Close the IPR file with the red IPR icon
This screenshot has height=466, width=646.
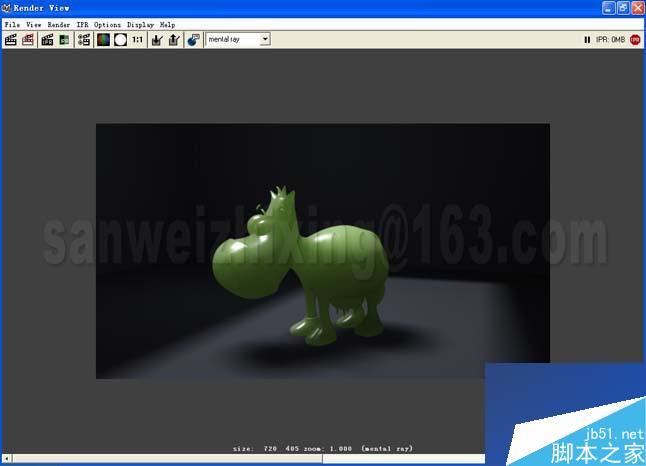pyautogui.click(x=635, y=40)
